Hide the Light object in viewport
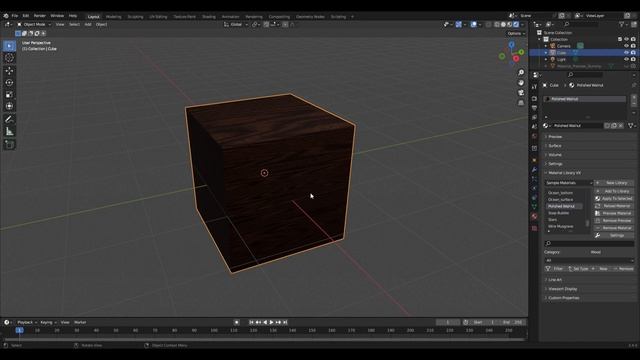Viewport: 640px width, 360px height. click(x=626, y=59)
